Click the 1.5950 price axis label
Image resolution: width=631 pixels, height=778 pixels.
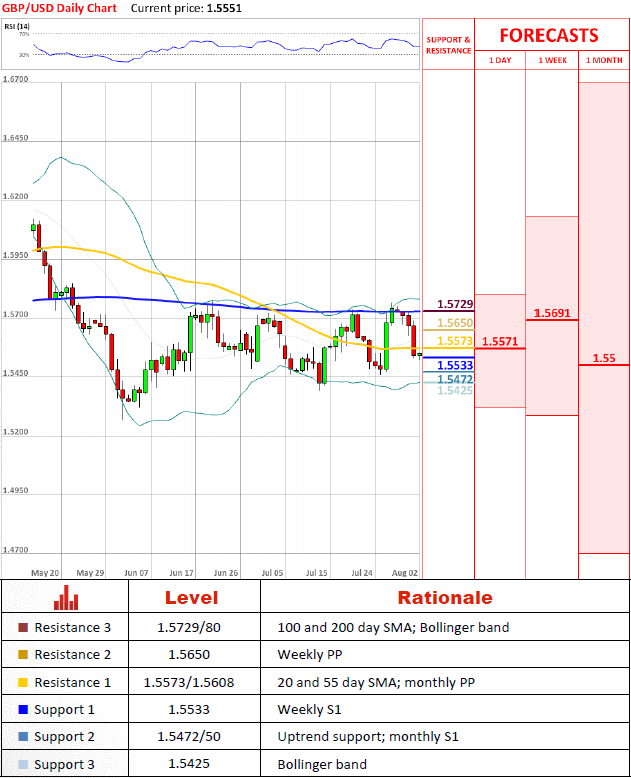click(15, 255)
